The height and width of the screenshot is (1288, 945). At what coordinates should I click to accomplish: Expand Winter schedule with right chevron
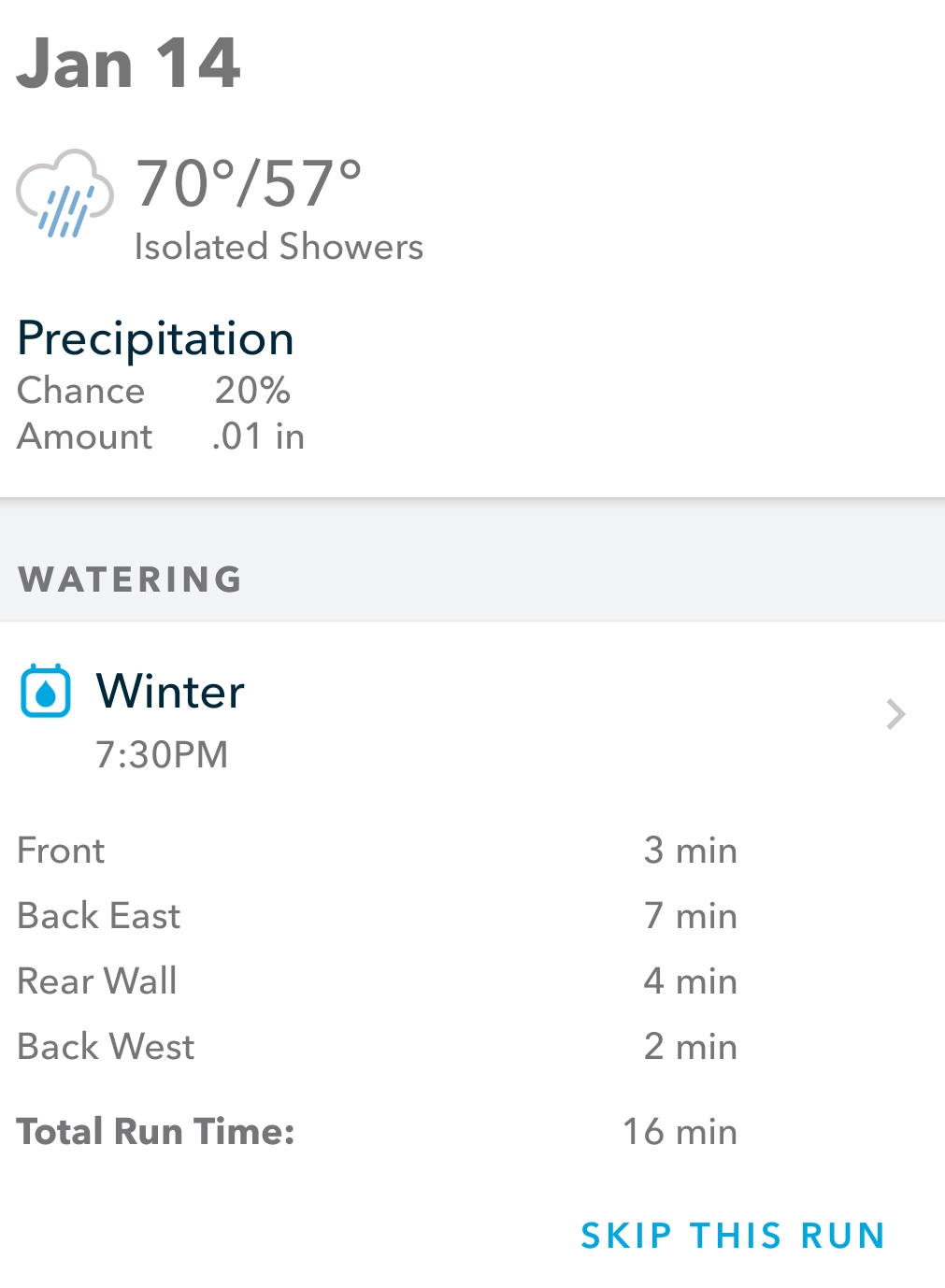click(895, 714)
